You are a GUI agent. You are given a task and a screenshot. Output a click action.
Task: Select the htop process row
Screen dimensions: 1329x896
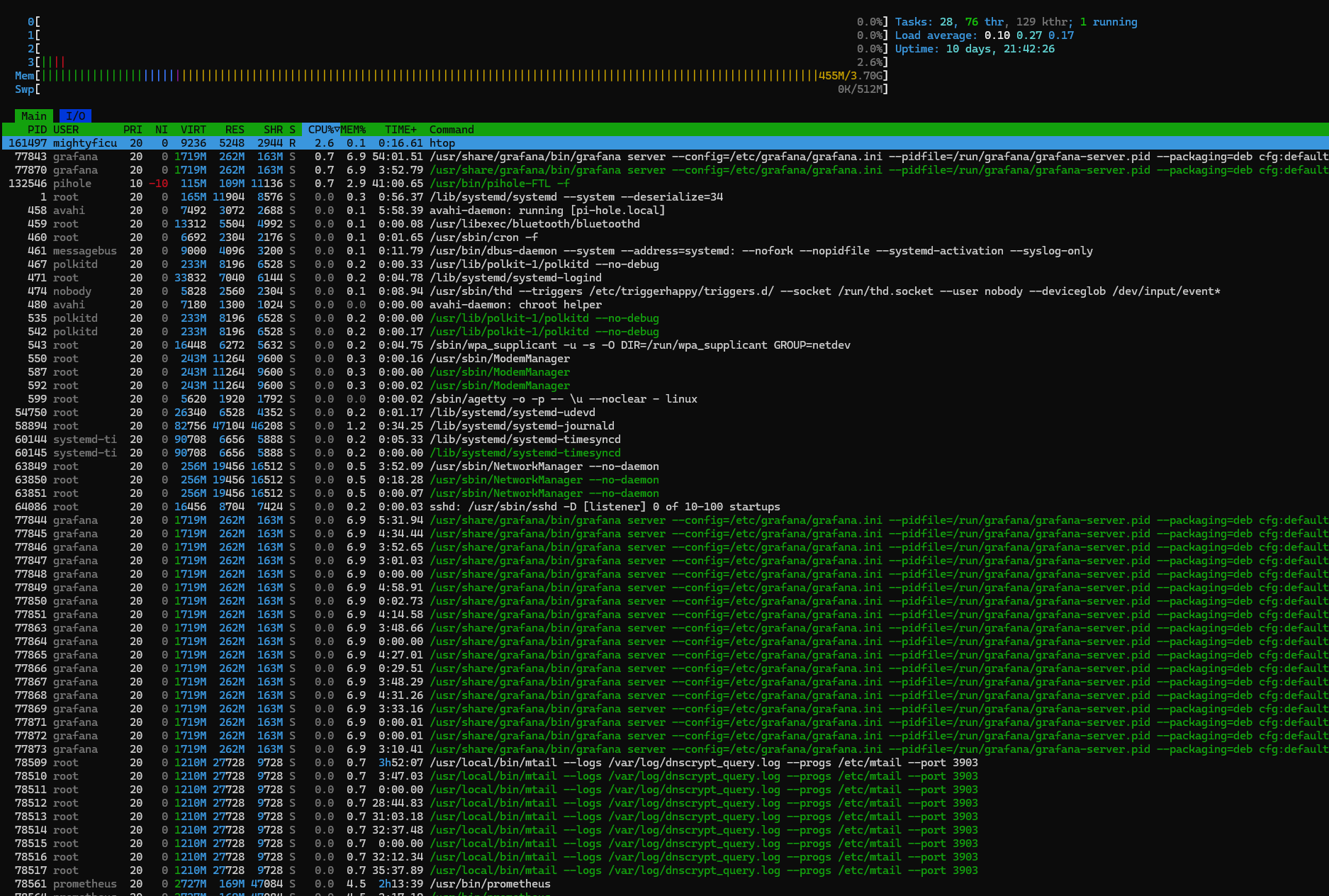[665, 143]
